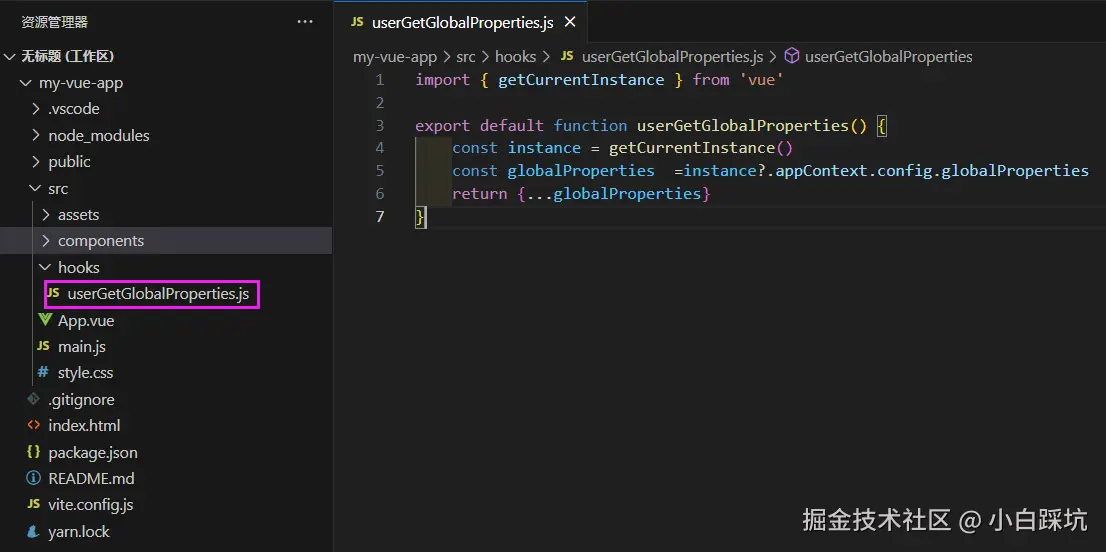Screen dimensions: 1106x552
Task: Collapse the hooks folder
Action: coord(46,268)
